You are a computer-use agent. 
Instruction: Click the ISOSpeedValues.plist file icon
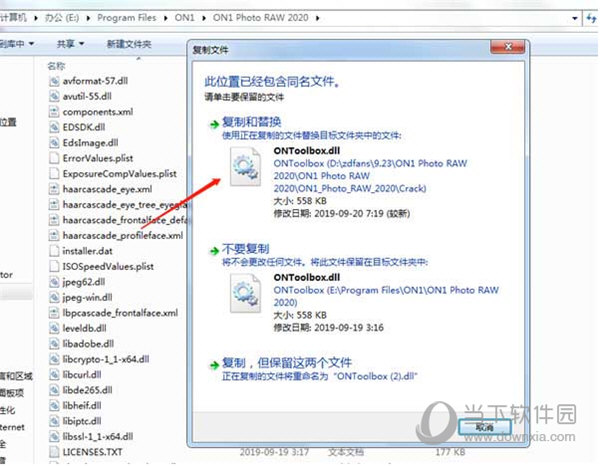(54, 267)
